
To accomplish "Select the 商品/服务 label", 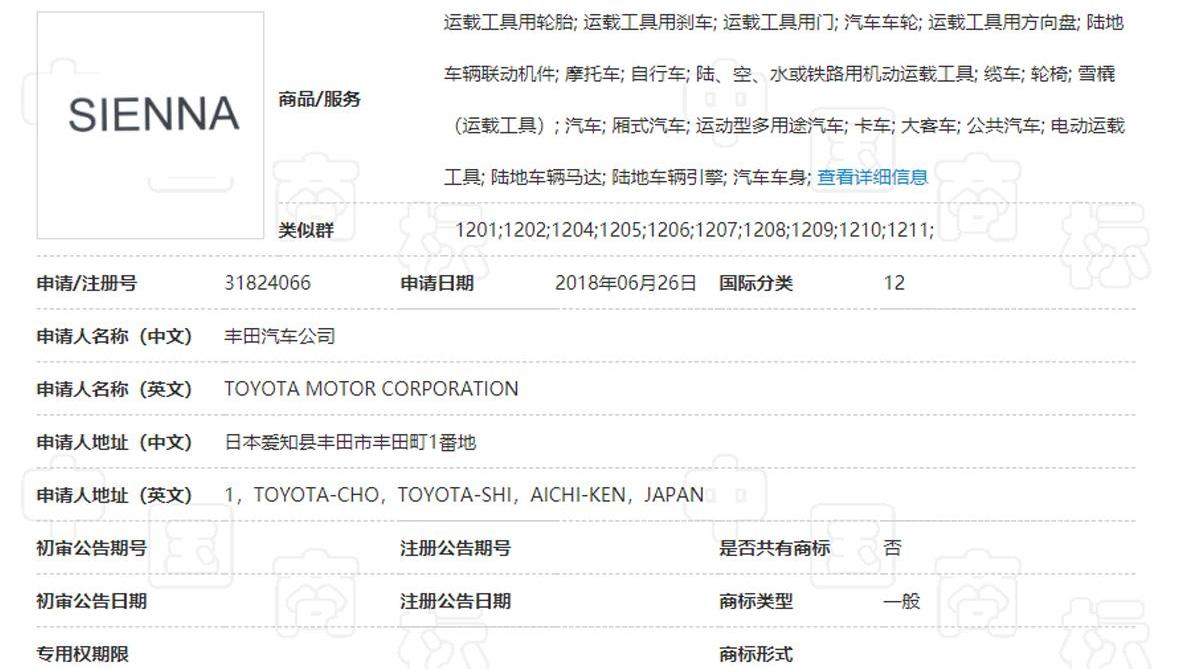I will tap(319, 100).
